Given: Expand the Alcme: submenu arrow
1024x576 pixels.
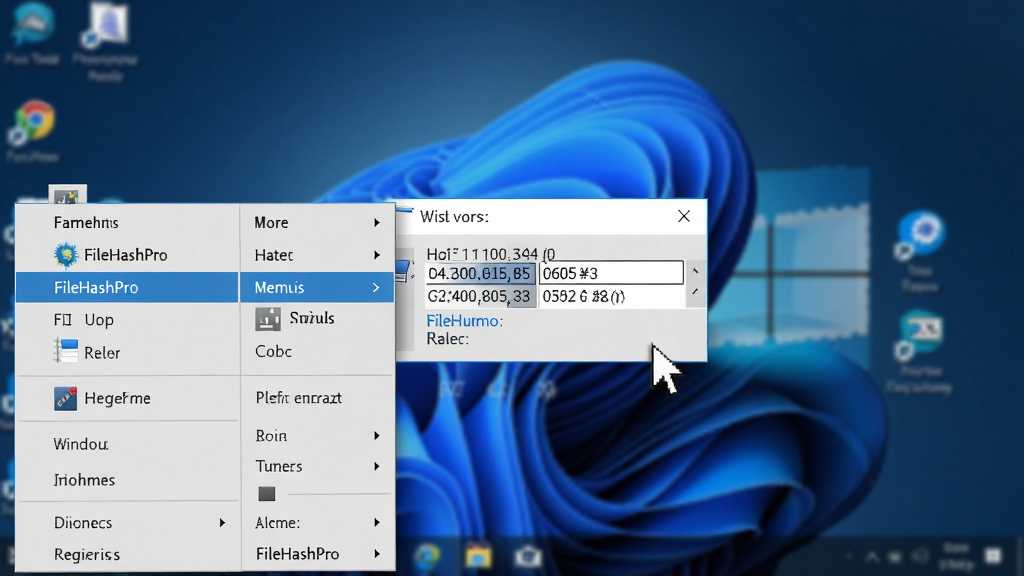Looking at the screenshot, I should click(x=377, y=522).
